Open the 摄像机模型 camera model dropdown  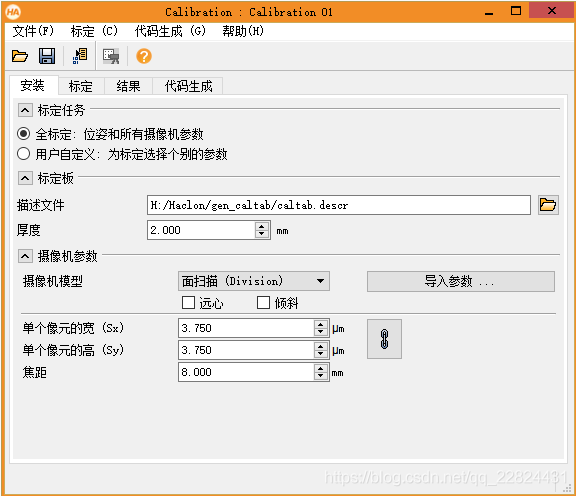tap(253, 281)
